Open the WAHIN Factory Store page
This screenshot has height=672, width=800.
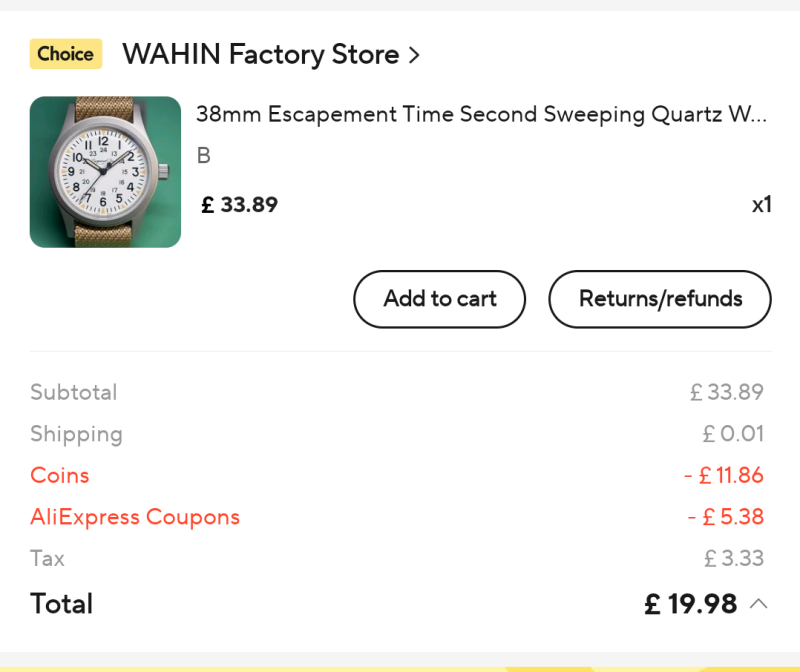click(260, 54)
